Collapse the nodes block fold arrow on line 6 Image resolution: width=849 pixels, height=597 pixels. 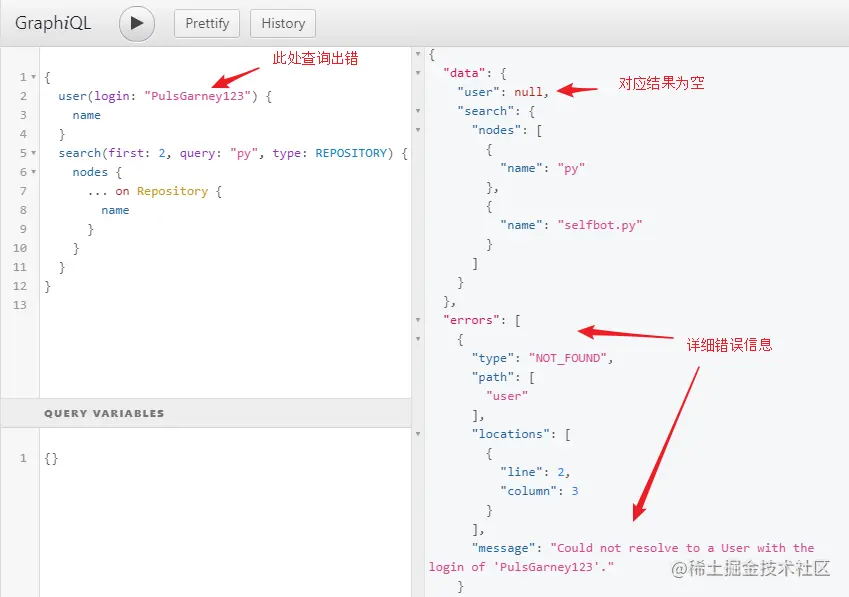(x=34, y=172)
